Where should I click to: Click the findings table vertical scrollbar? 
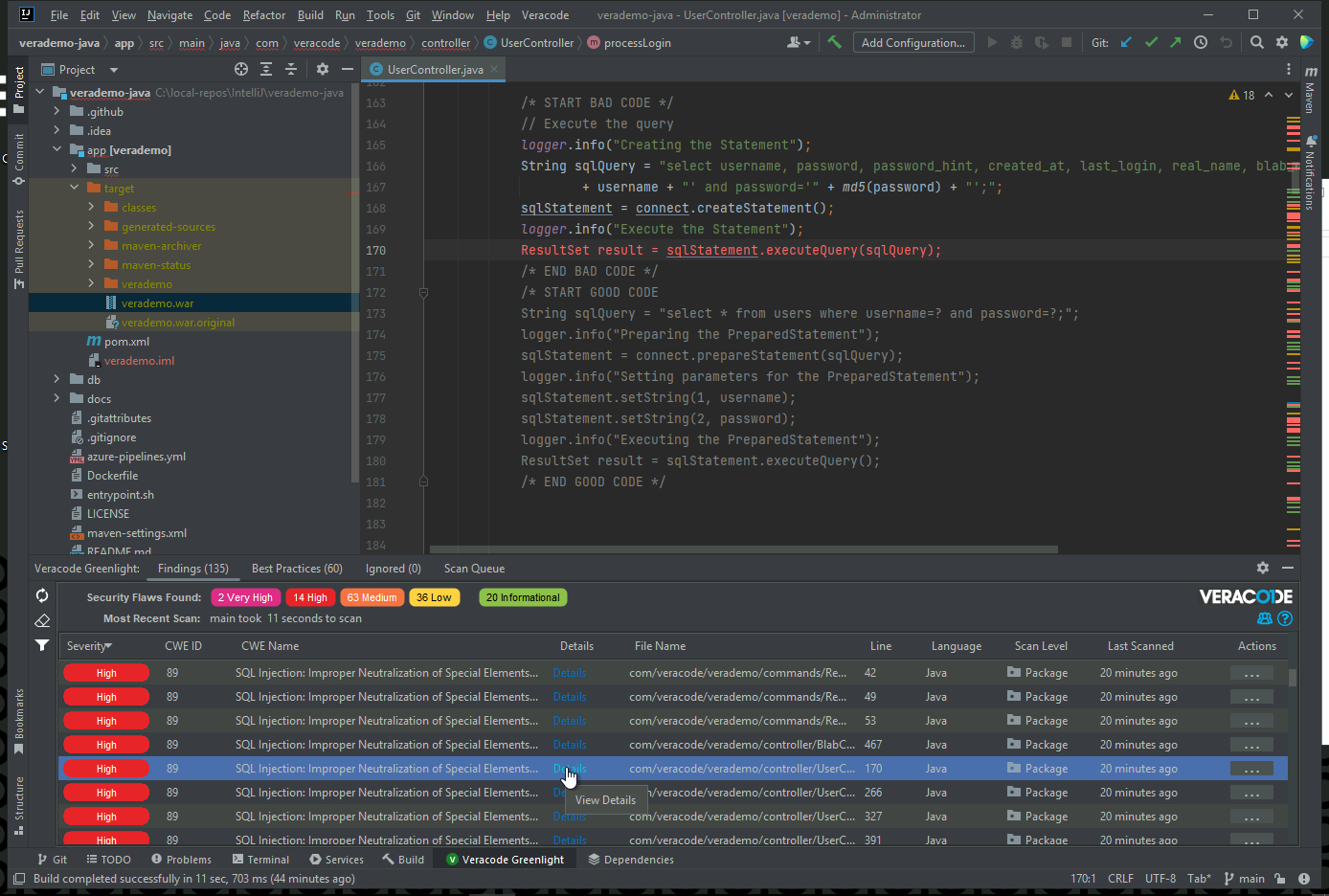pos(1293,678)
